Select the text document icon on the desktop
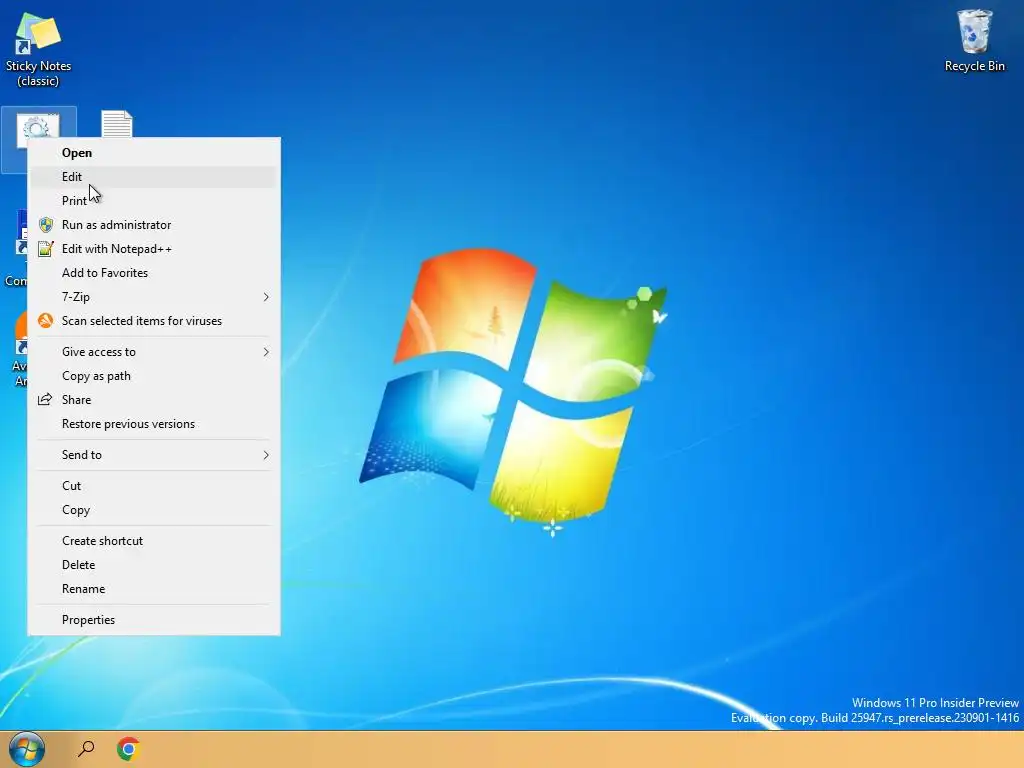 117,124
